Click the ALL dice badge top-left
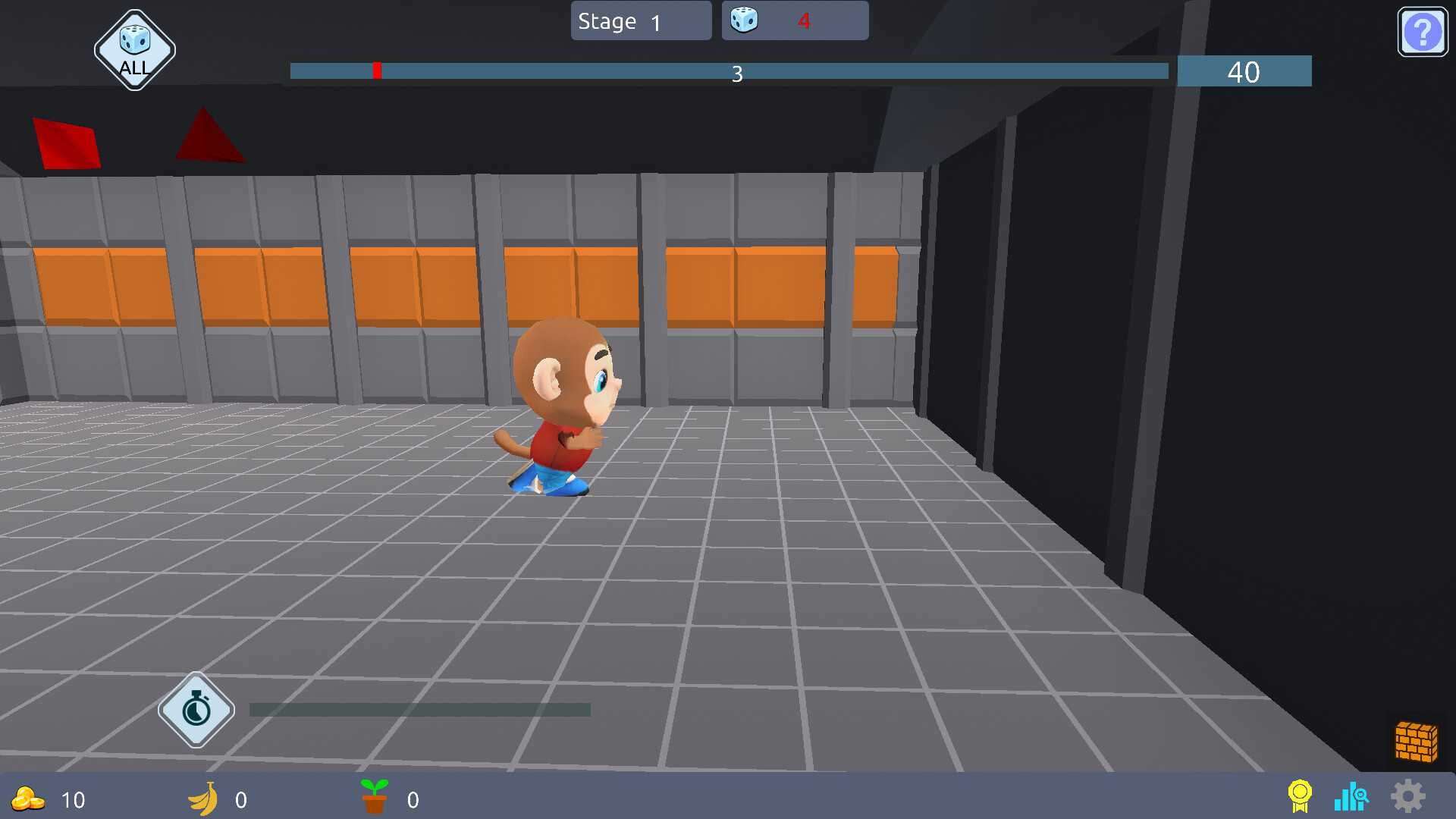The image size is (1456, 819). (134, 50)
